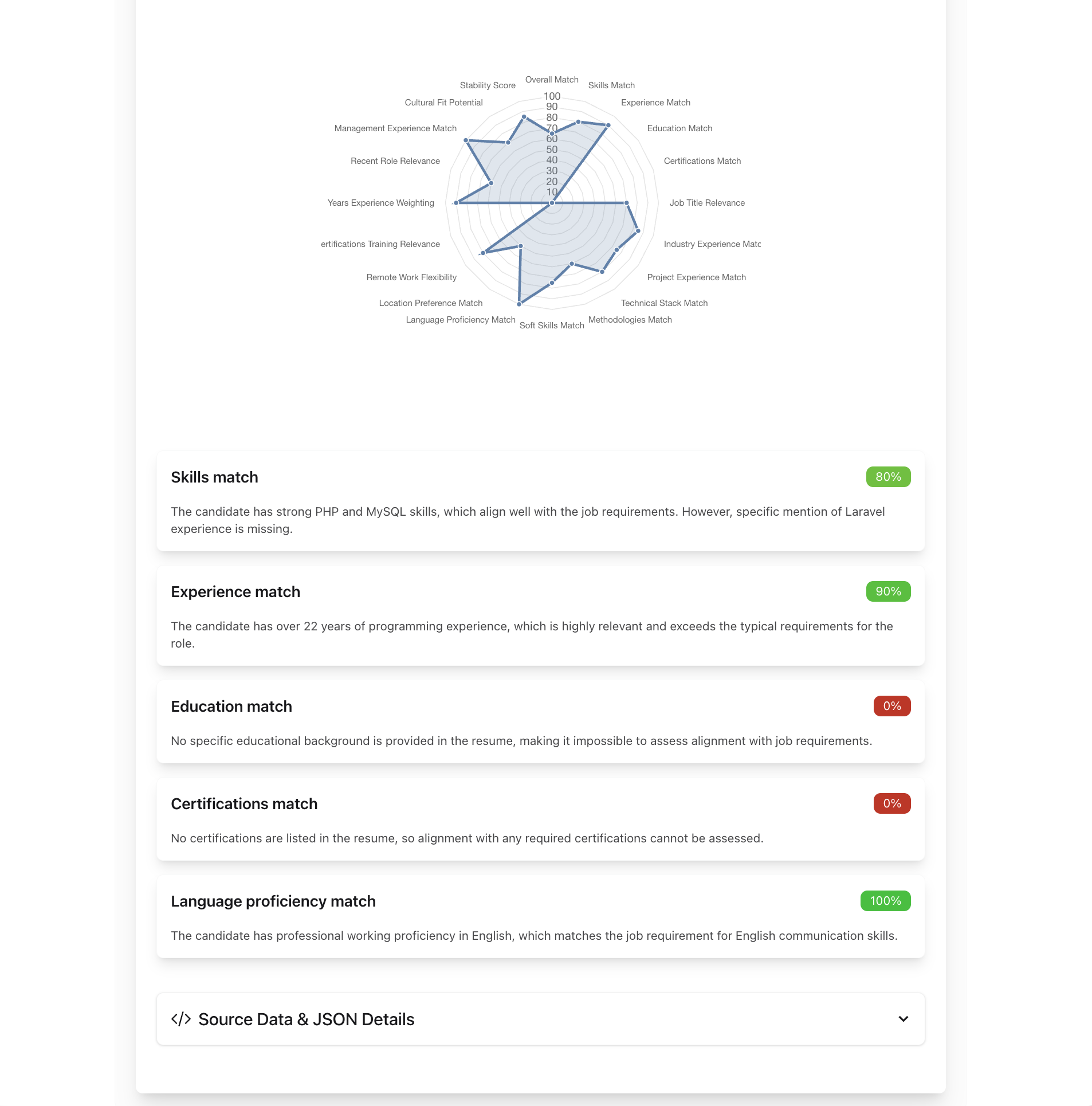1092x1106 pixels.
Task: Click the Years Experience Weighting label
Action: point(380,202)
